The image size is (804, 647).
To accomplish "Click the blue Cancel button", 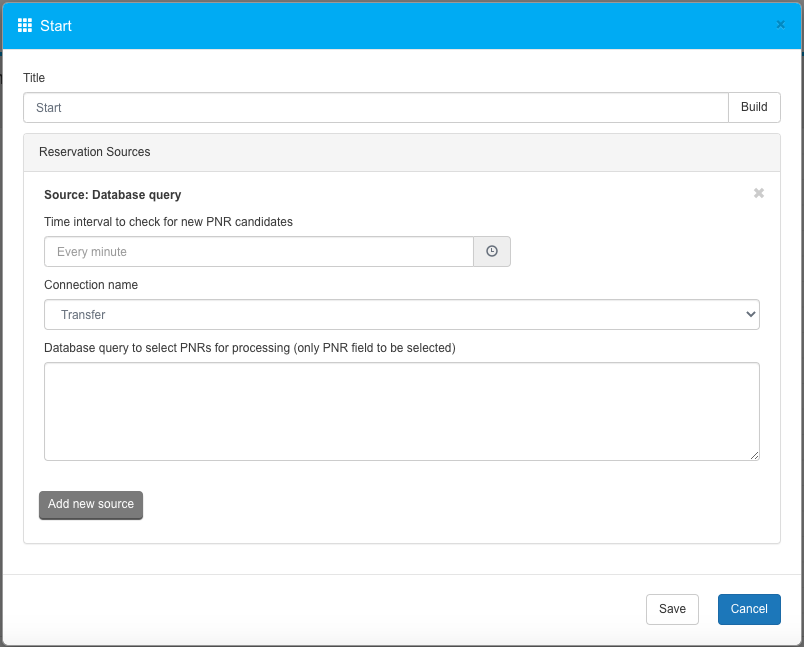I will (749, 609).
